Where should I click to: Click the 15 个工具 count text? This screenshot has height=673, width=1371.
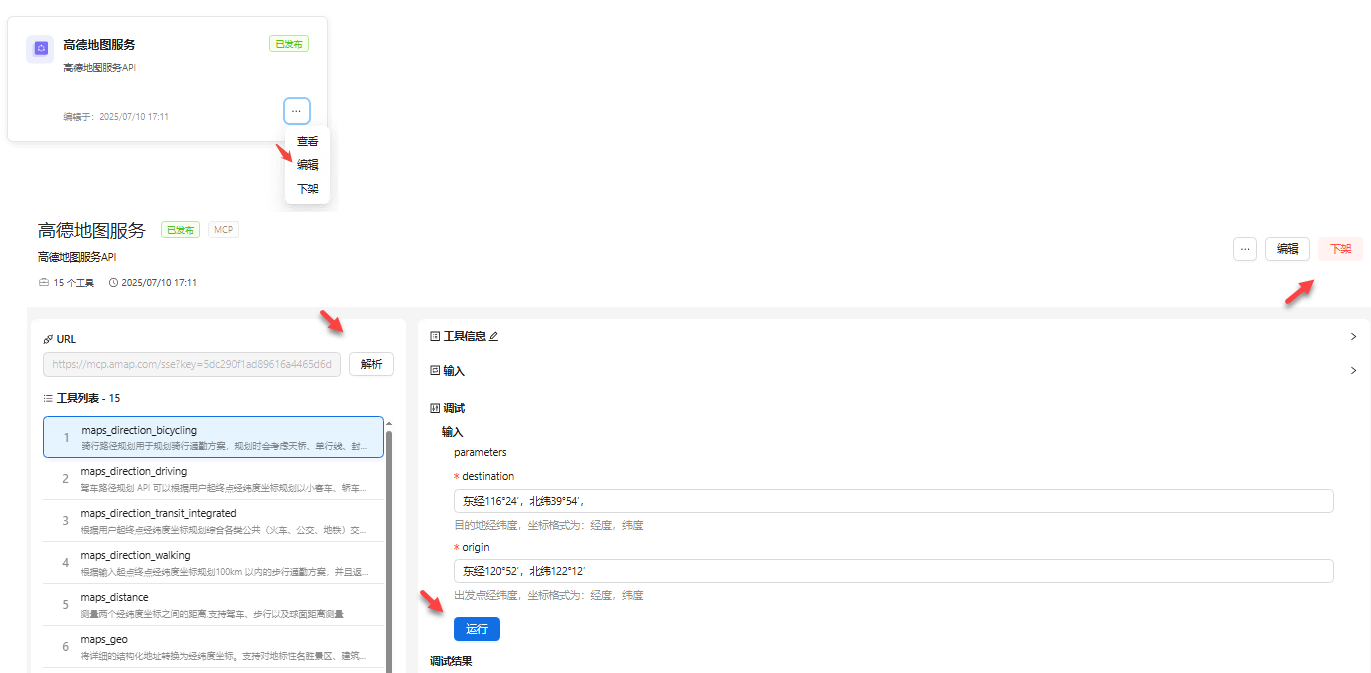(x=74, y=283)
